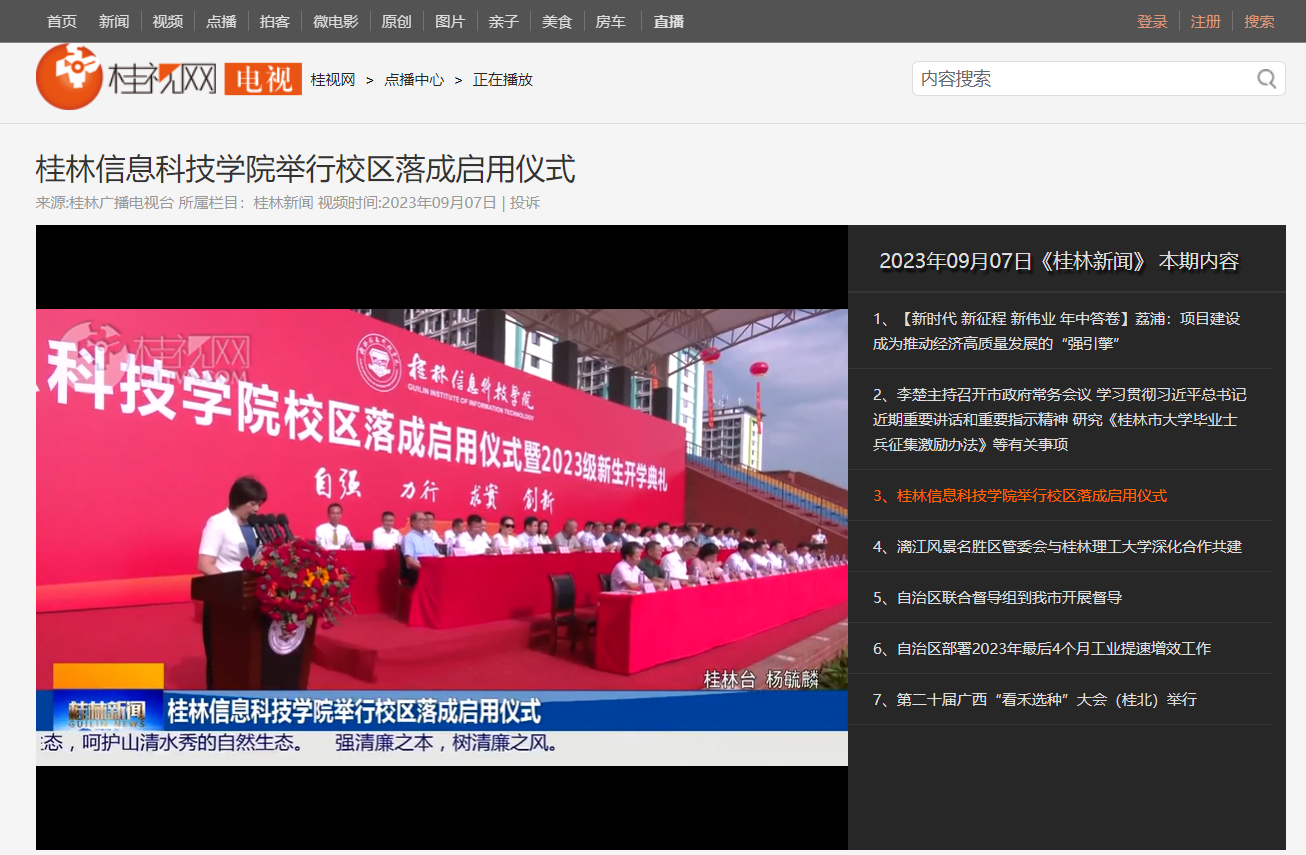The width and height of the screenshot is (1306, 855).
Task: Click the 搜索 link in top bar
Action: 1259,21
